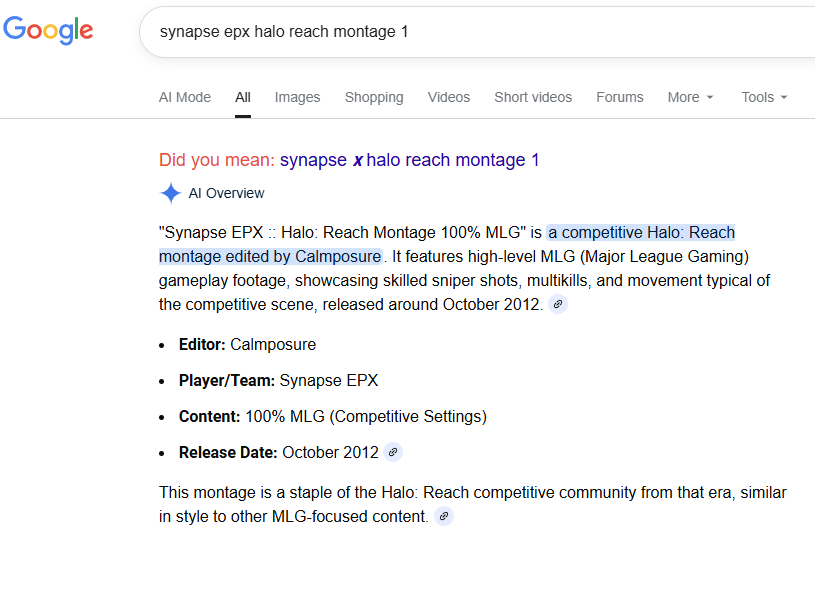Open the Short videos tab
Screen dimensions: 815x603
533,97
